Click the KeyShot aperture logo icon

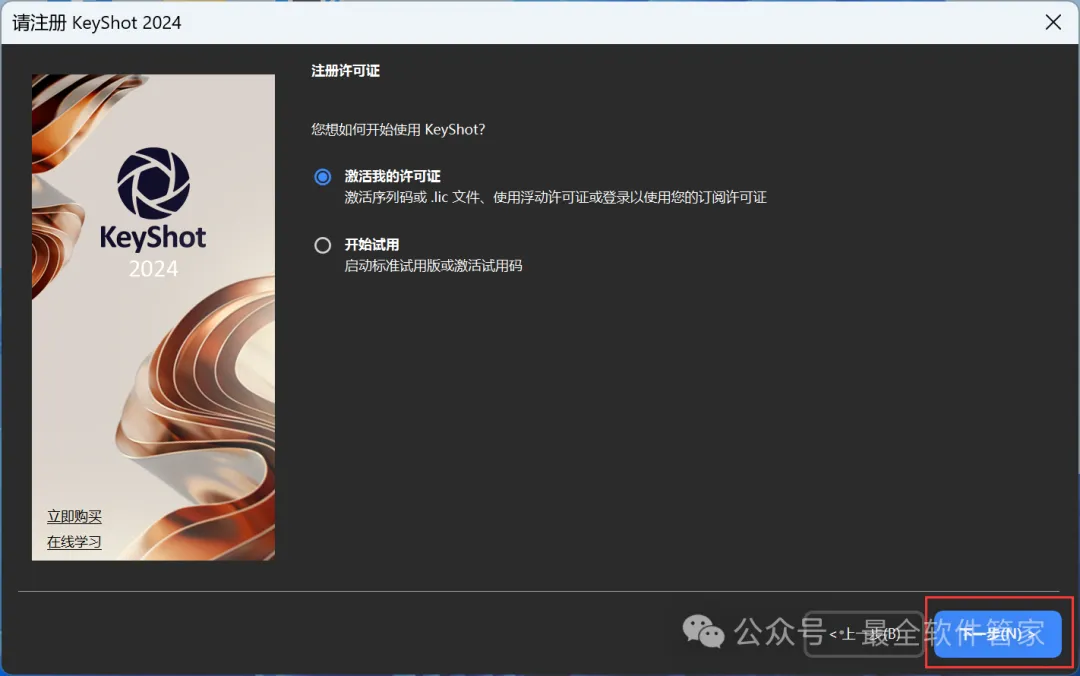coord(153,183)
